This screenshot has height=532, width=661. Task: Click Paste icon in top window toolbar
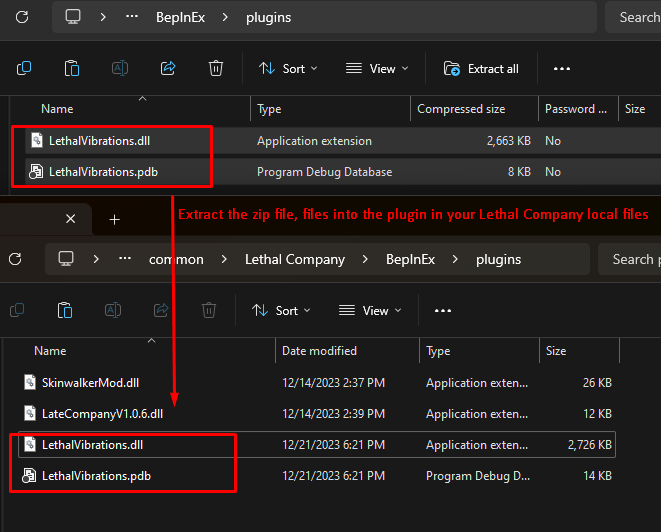tap(72, 68)
